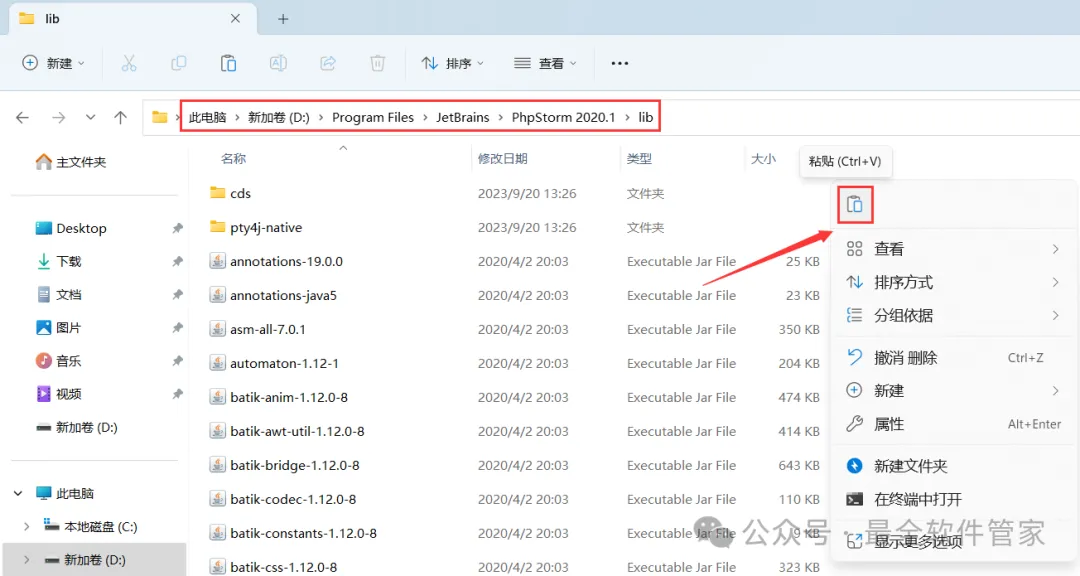Image resolution: width=1080 pixels, height=576 pixels.
Task: Expand 查看 submenu in context menu
Action: [x=953, y=249]
